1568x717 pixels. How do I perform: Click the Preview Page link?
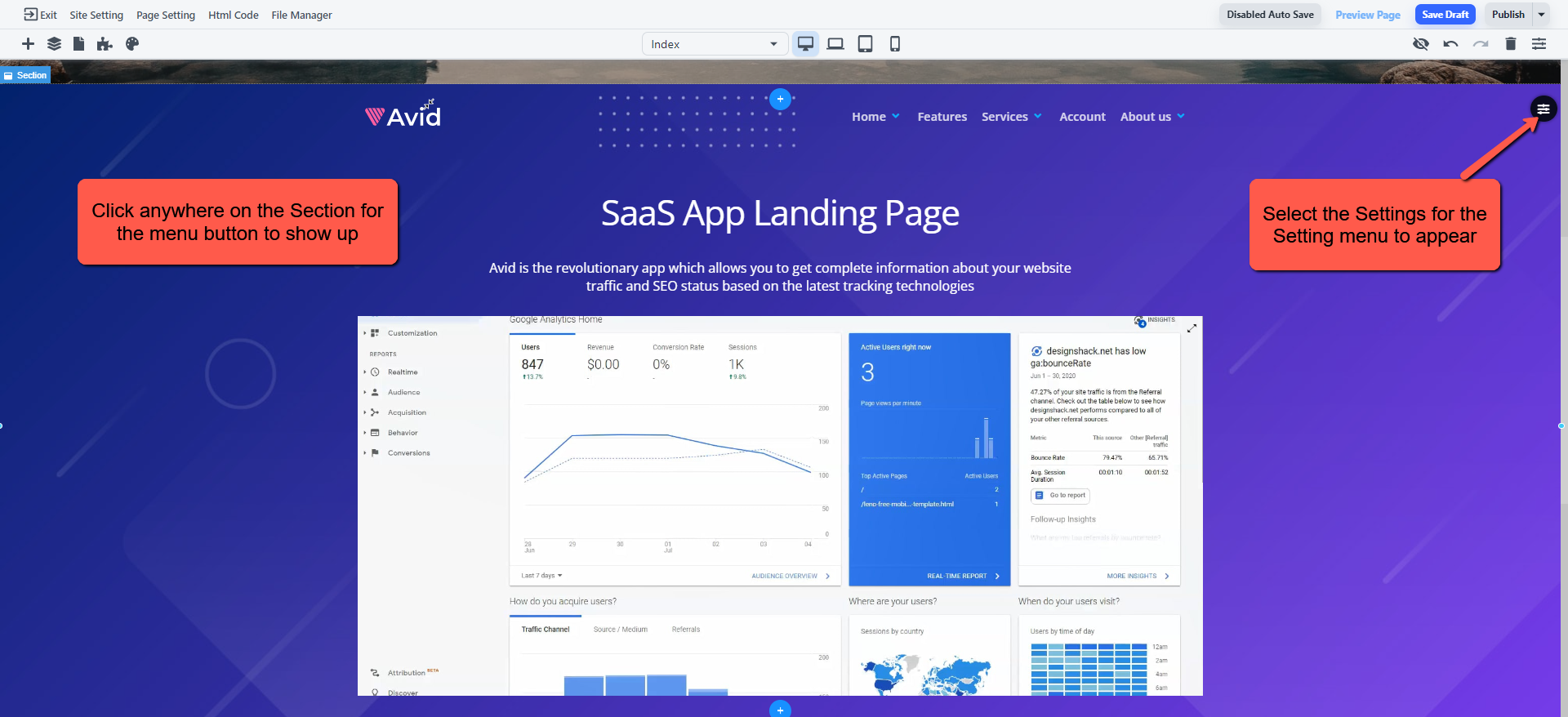point(1367,15)
